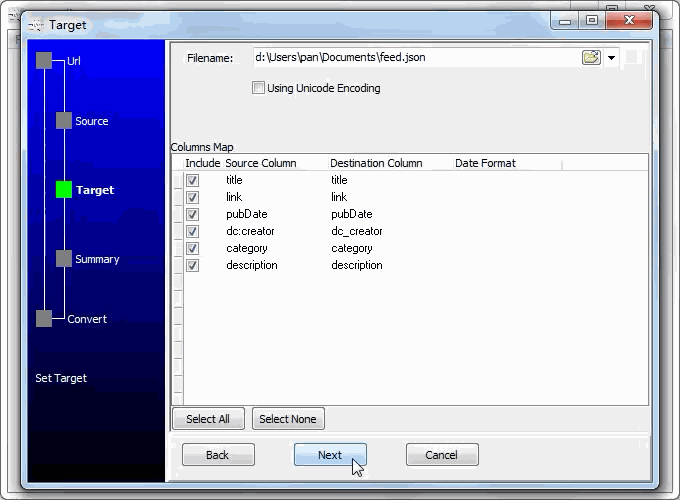Click Cancel to abort the wizard

442,455
